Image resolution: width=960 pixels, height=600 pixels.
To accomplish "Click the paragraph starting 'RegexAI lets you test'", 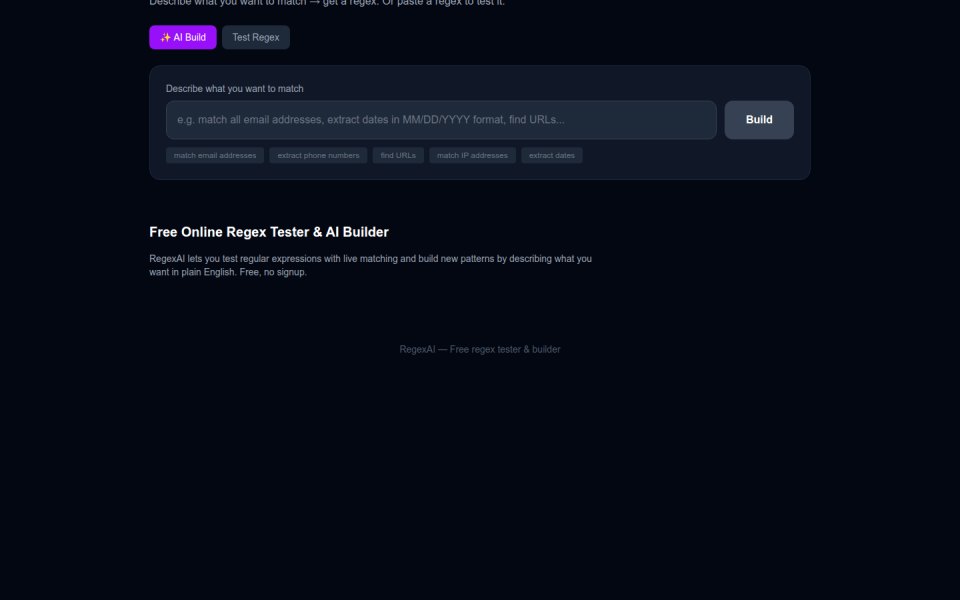I will pos(370,265).
